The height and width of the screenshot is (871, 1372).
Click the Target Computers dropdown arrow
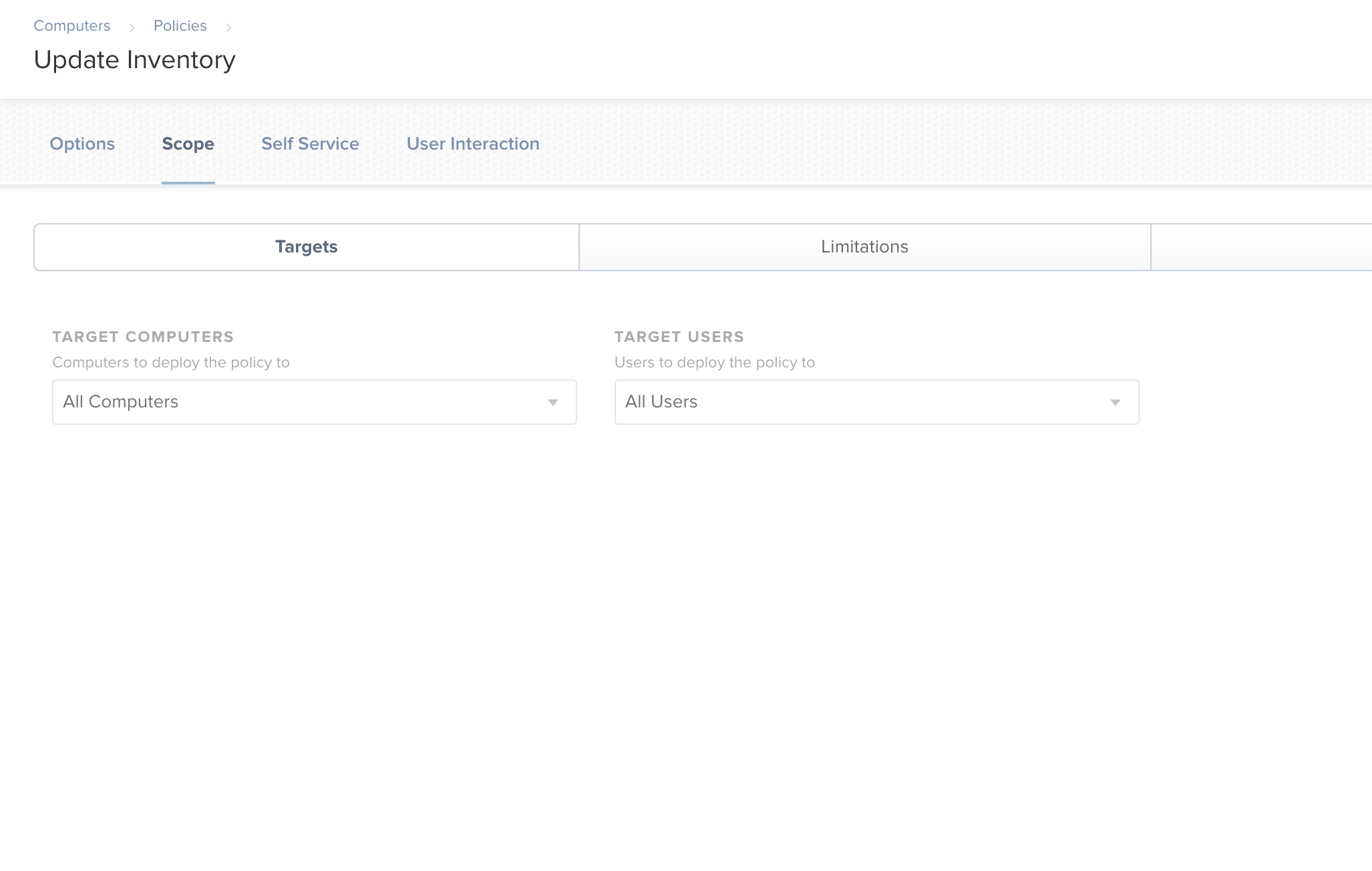pyautogui.click(x=553, y=402)
